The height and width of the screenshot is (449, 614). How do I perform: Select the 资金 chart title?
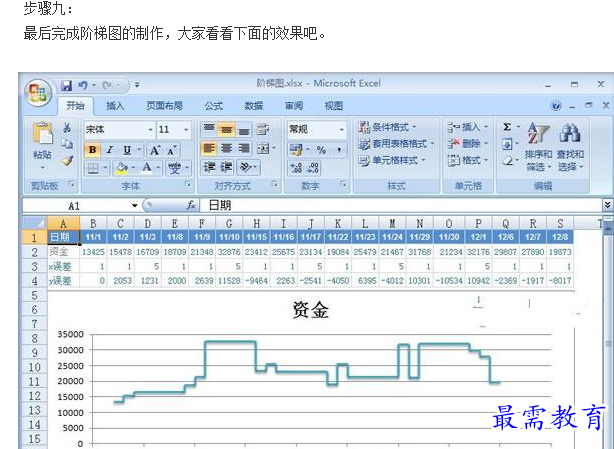(x=311, y=310)
